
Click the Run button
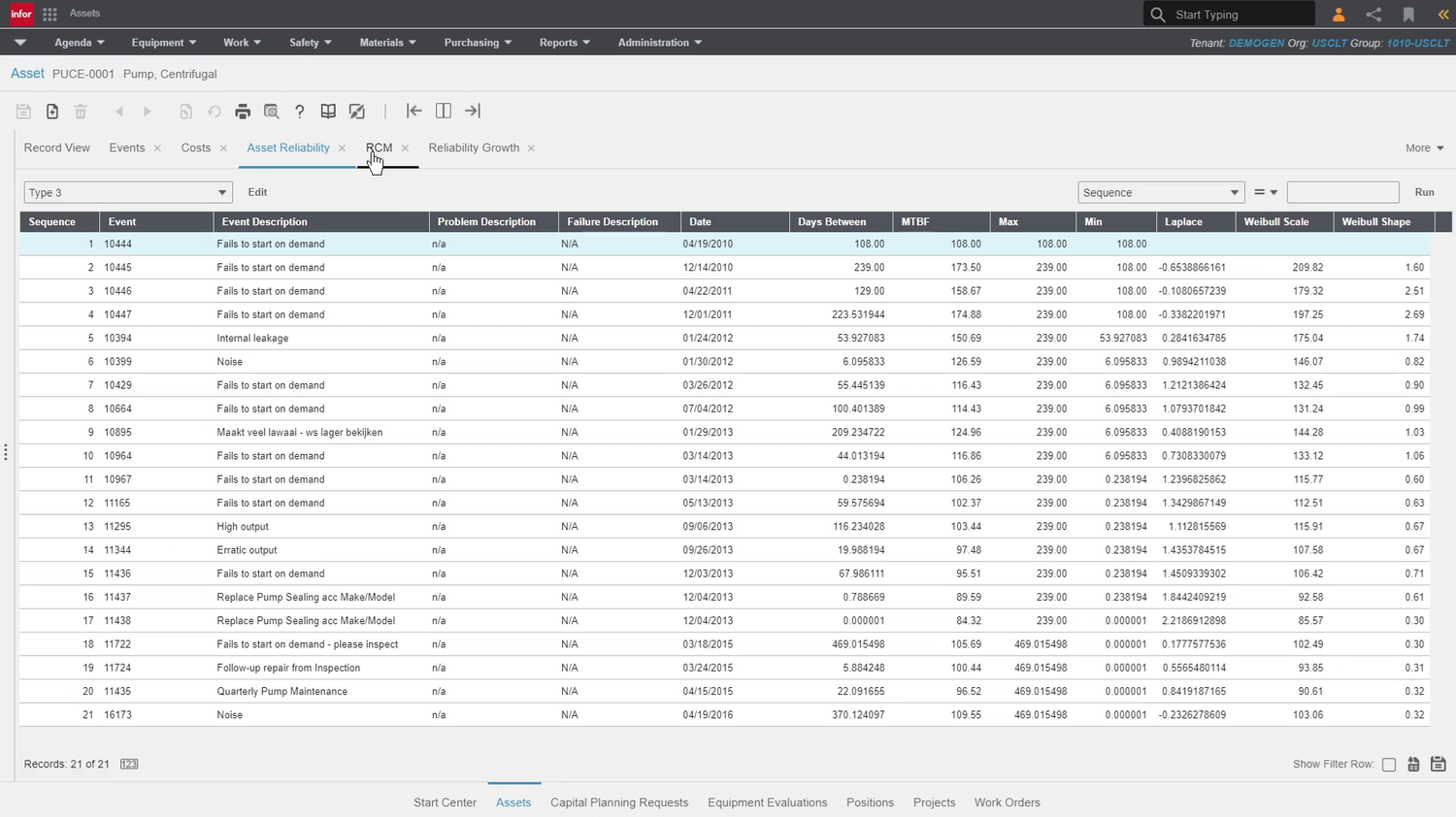click(x=1424, y=192)
